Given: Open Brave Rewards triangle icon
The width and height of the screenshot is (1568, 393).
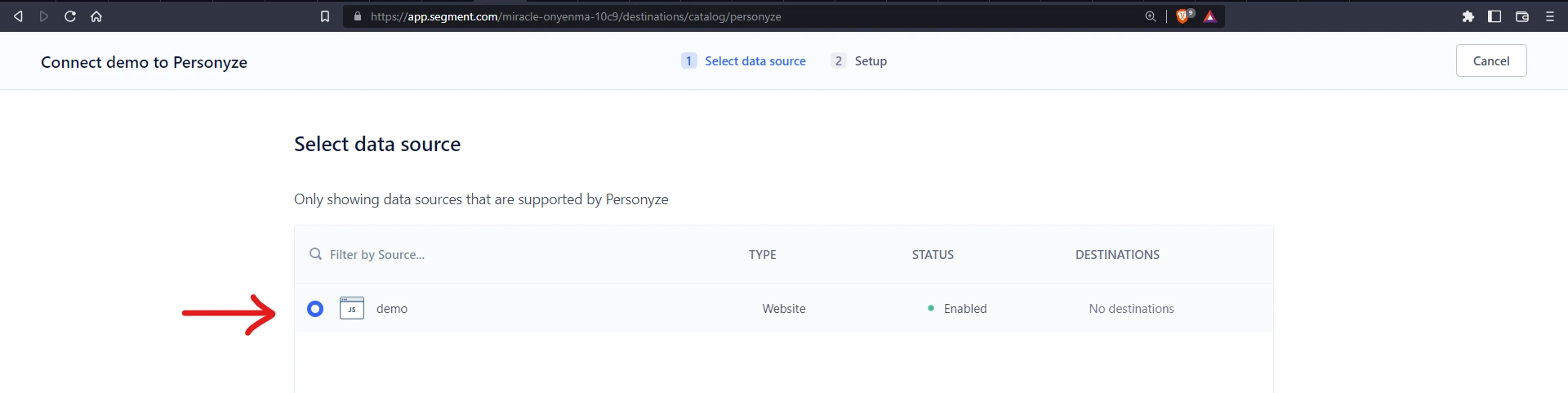Looking at the screenshot, I should 1210,16.
